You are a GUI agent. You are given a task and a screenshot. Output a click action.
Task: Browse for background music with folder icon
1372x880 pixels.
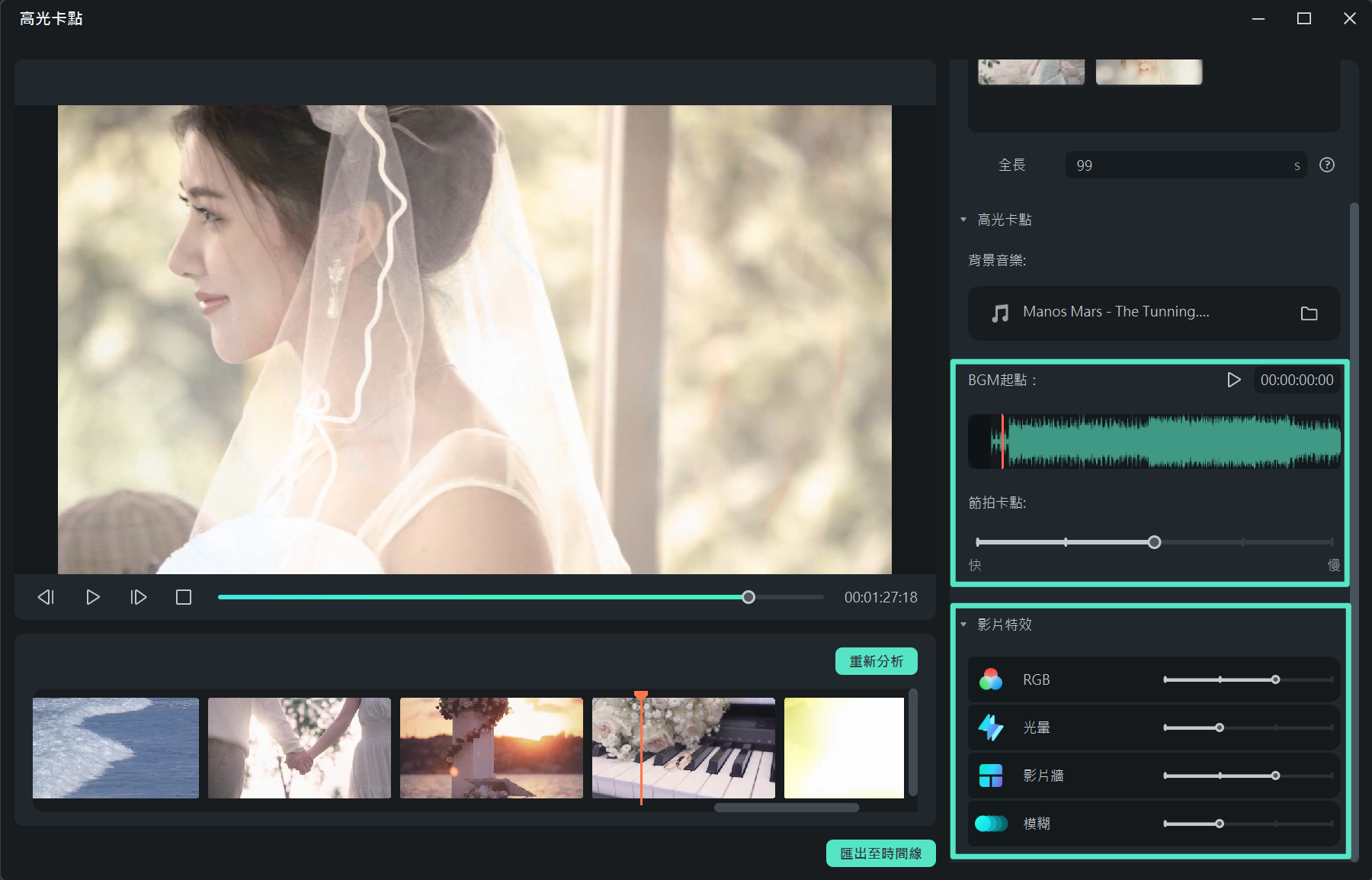pyautogui.click(x=1309, y=313)
